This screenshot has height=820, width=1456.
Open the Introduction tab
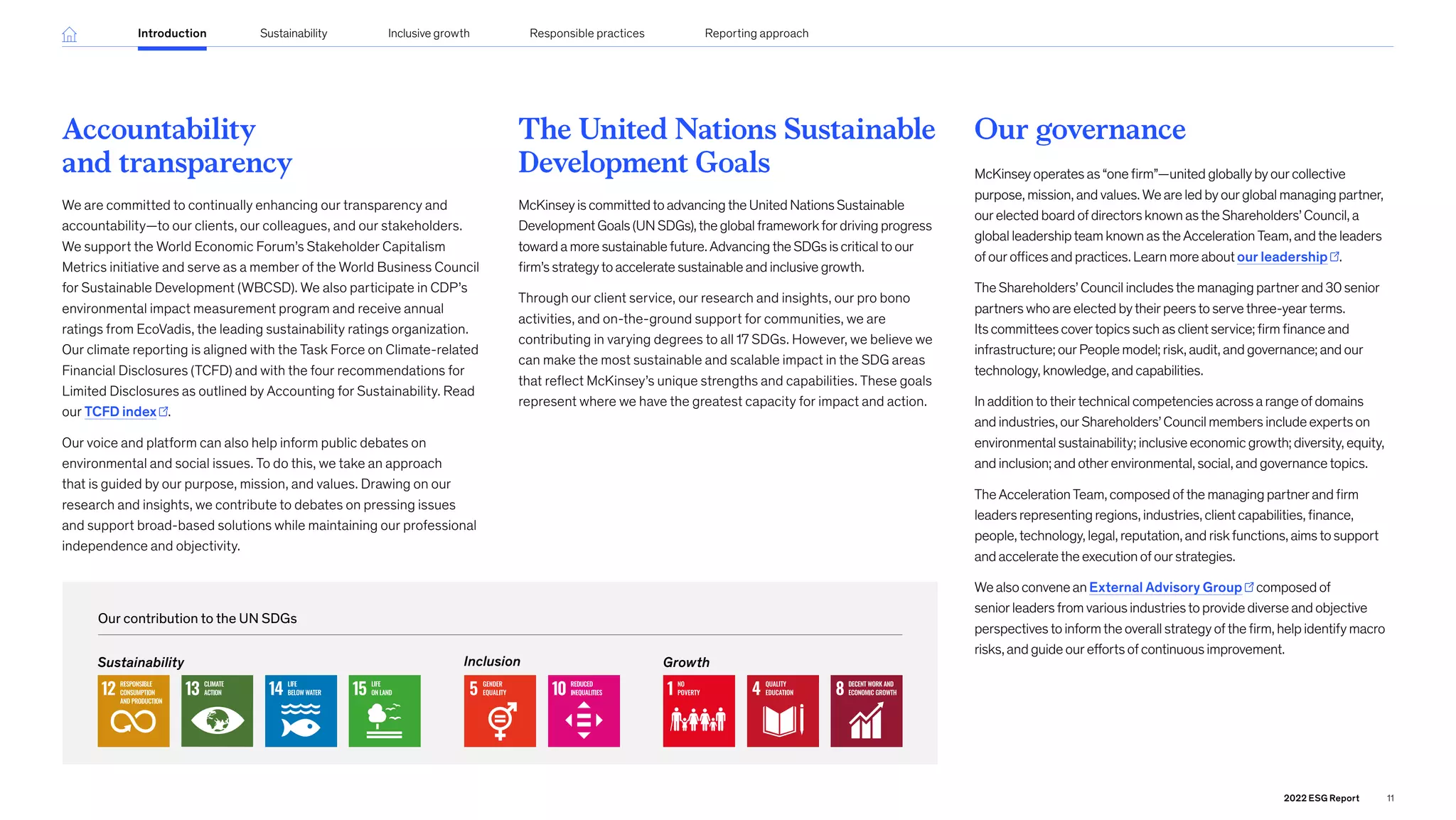tap(172, 33)
